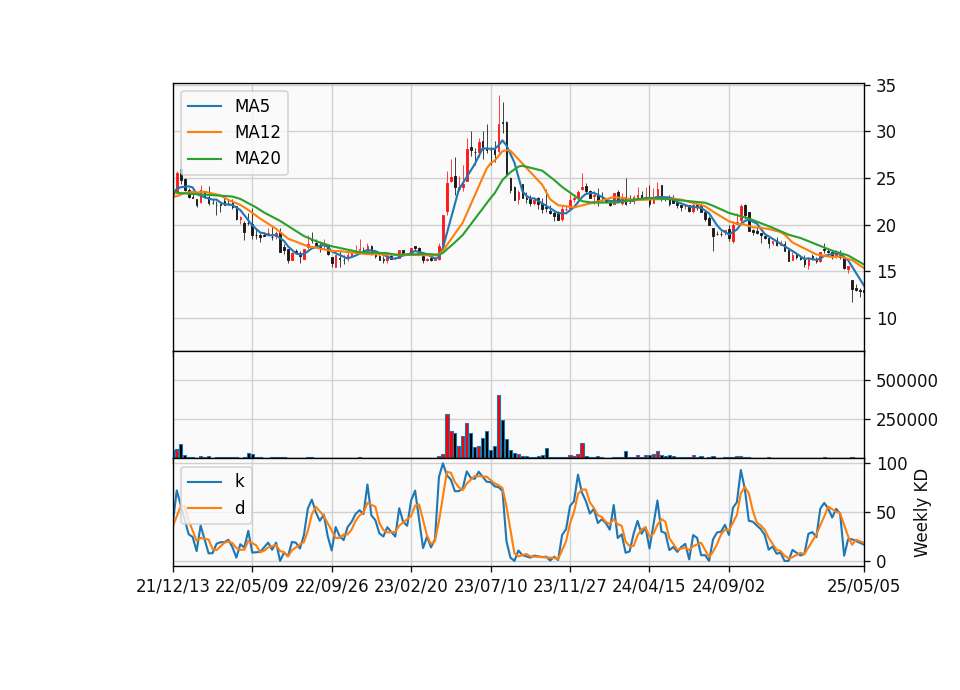Image resolution: width=960 pixels, height=690 pixels.
Task: Click the 23/11/27 date label
Action: pos(570,586)
